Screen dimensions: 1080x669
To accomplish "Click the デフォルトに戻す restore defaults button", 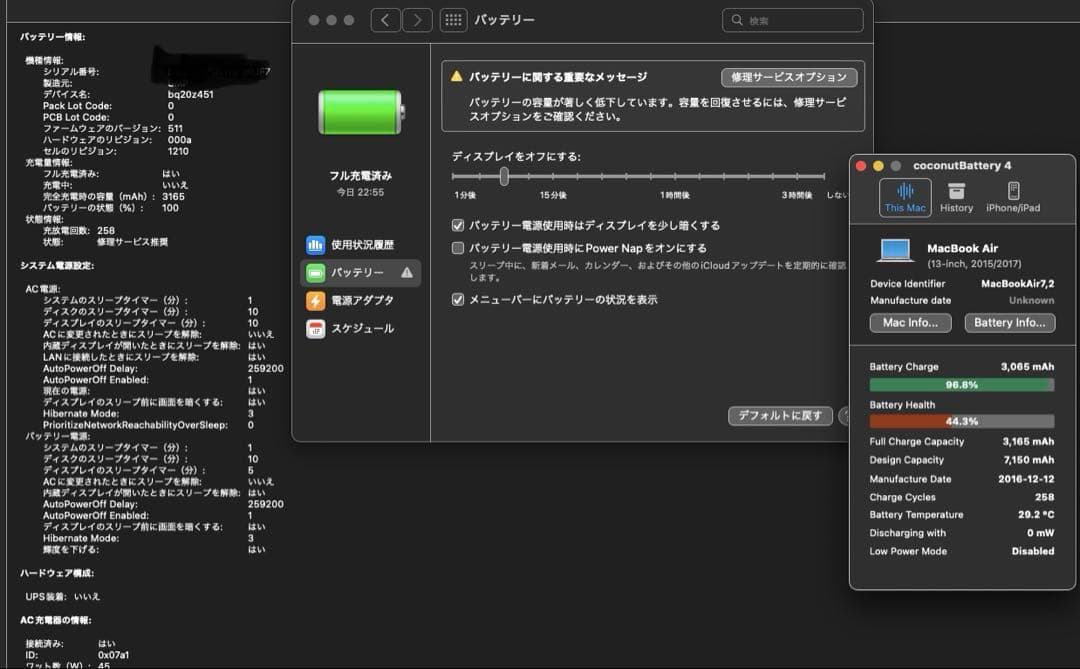I will pos(780,415).
